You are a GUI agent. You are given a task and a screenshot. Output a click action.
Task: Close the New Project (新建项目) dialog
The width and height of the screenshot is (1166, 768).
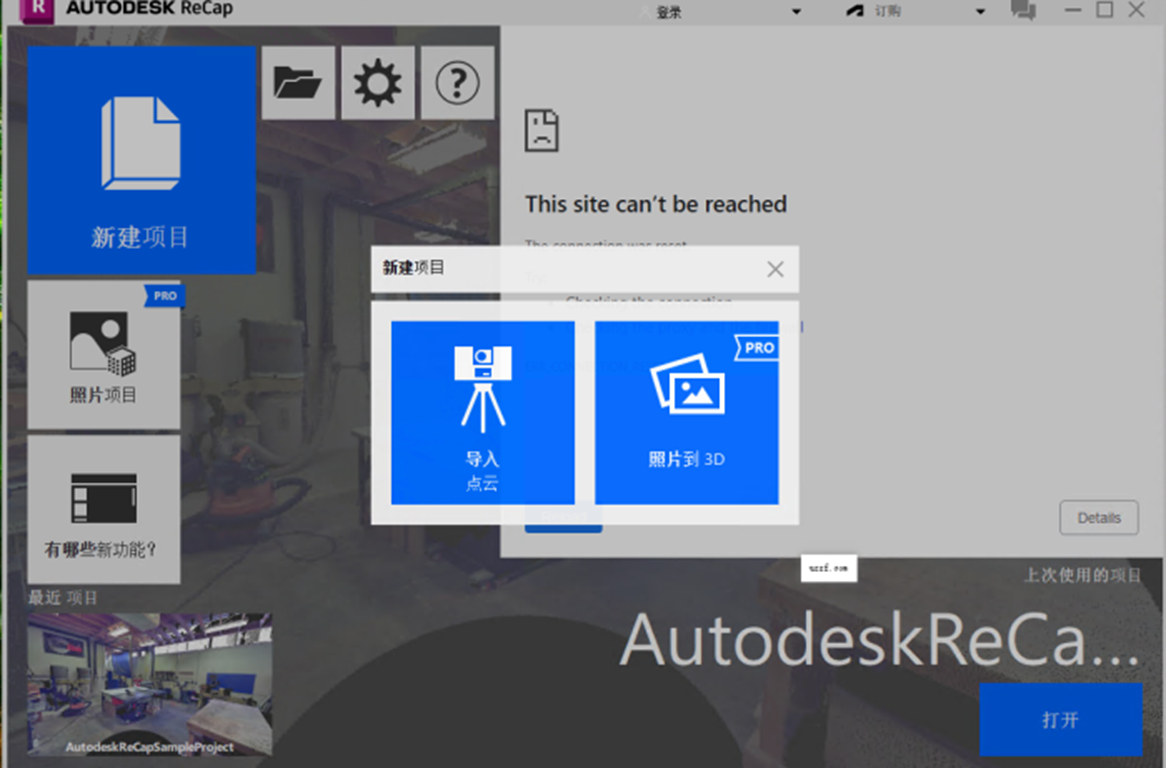point(775,269)
